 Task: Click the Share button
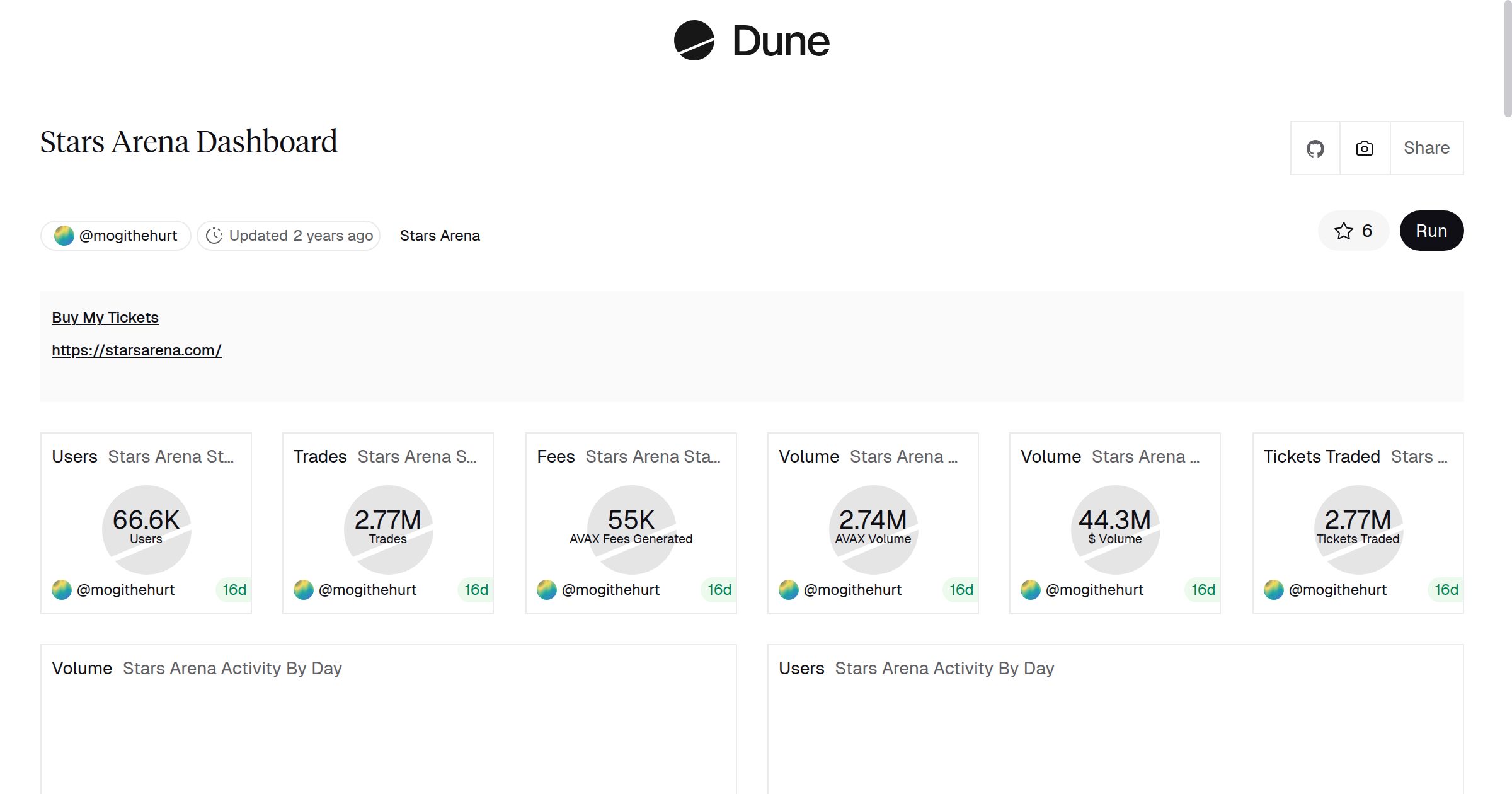[1426, 147]
